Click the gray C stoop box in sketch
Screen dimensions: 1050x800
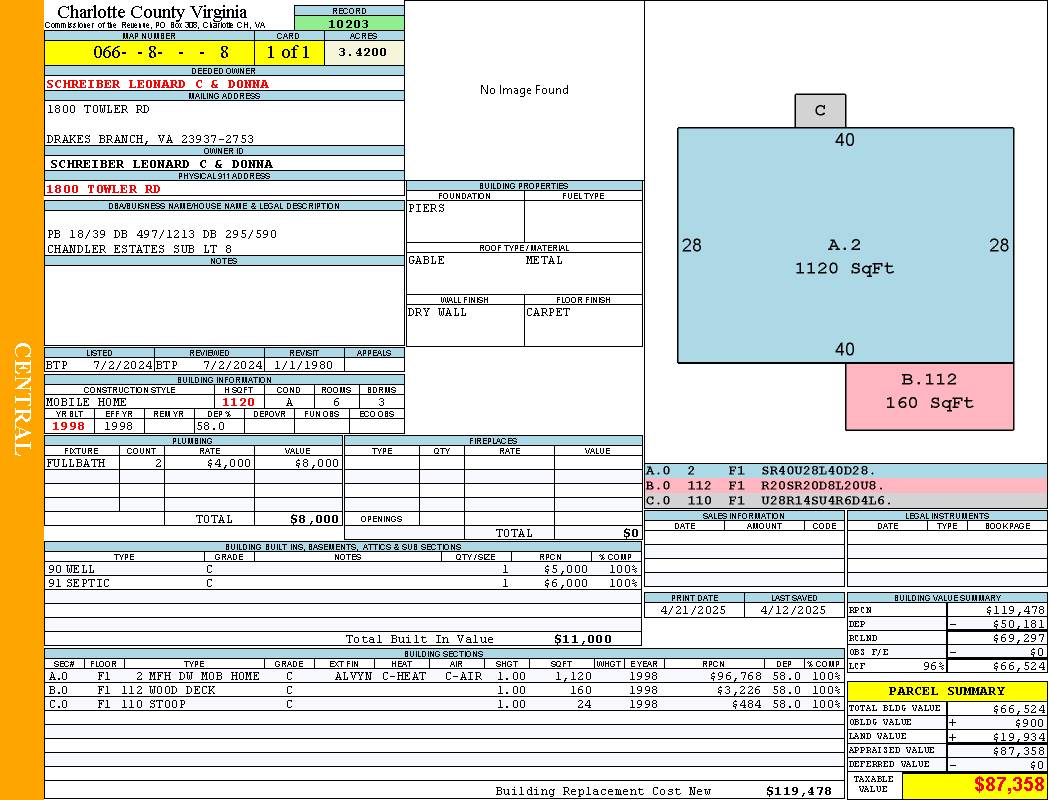pyautogui.click(x=820, y=111)
